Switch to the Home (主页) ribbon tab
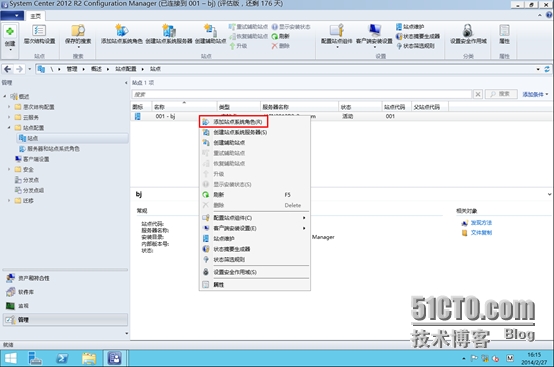This screenshot has width=554, height=367. 35,16
